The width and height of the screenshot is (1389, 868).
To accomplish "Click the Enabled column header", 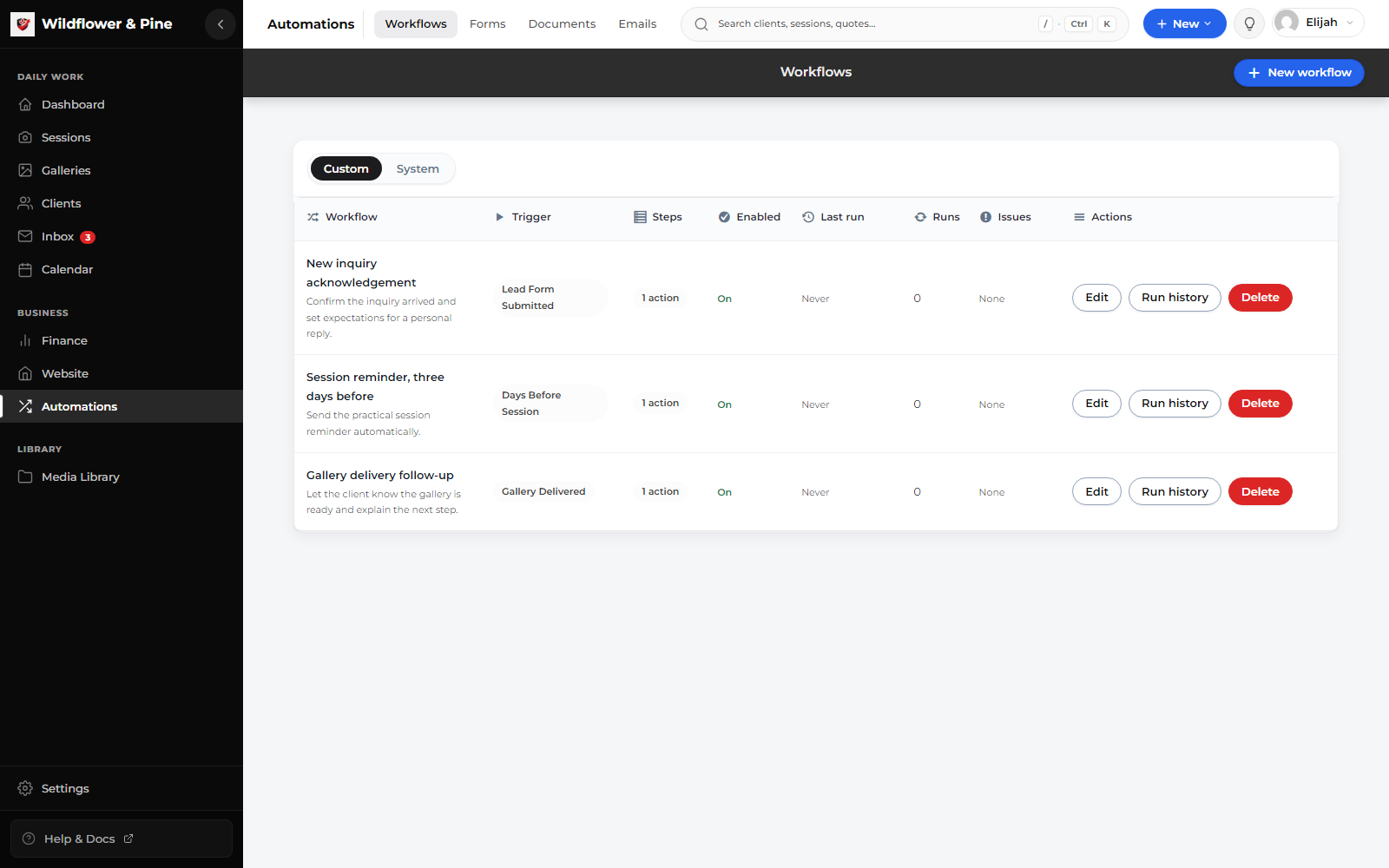I will [749, 217].
